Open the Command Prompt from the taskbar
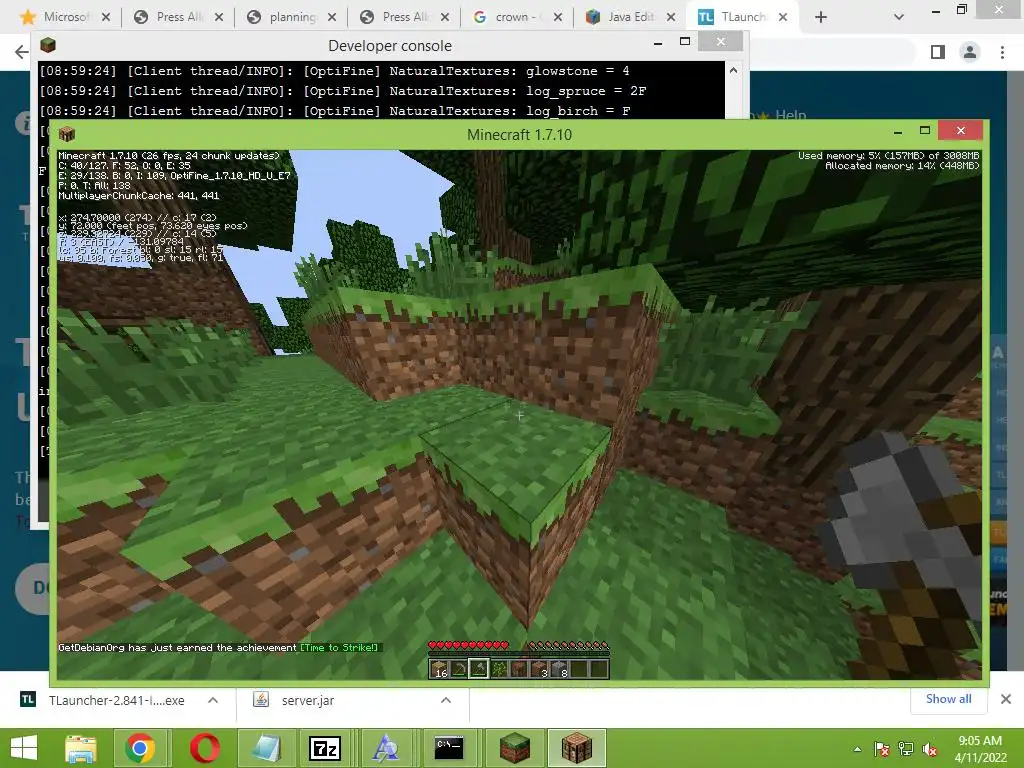 coord(449,748)
